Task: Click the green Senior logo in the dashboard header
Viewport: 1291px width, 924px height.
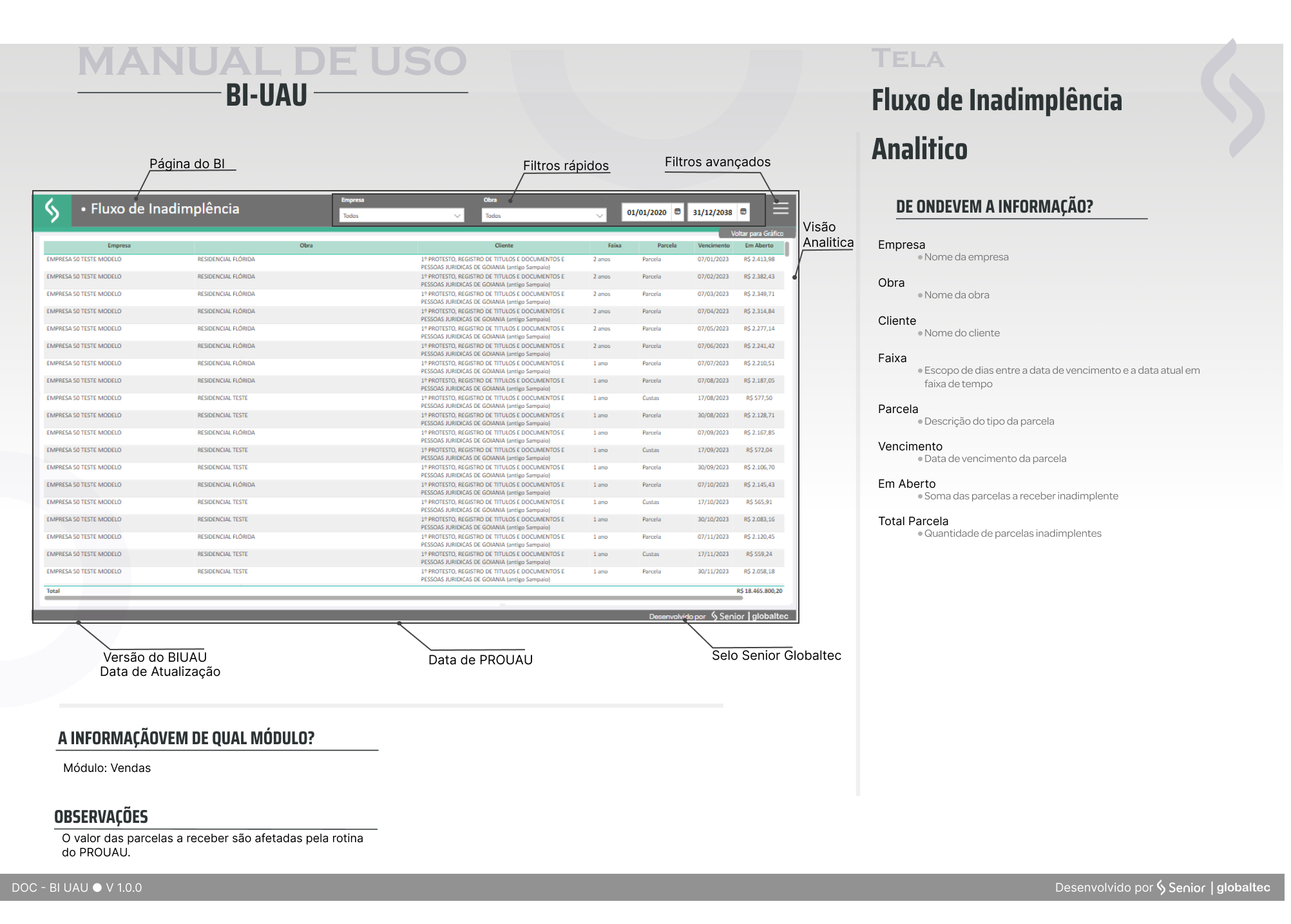Action: [x=52, y=210]
